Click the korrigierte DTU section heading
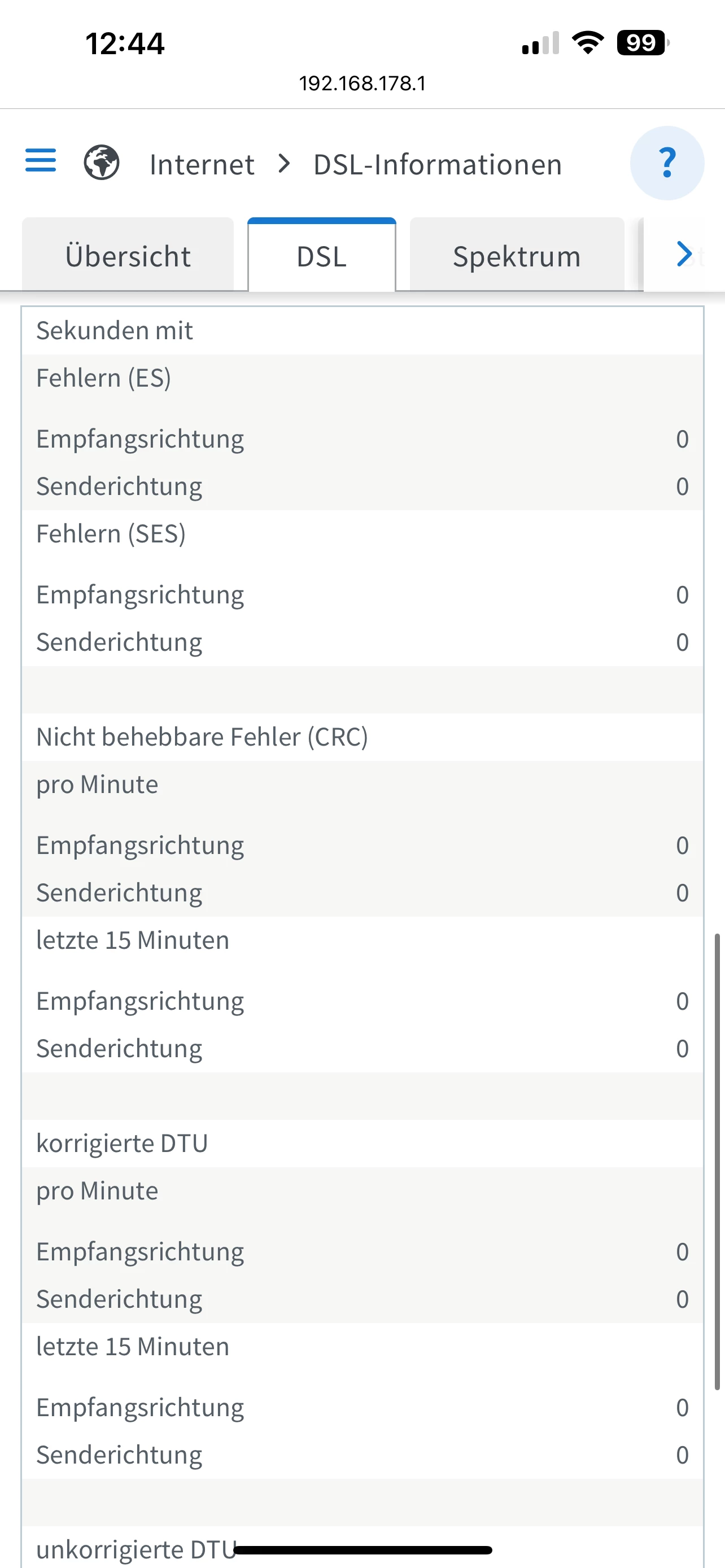This screenshot has width=725, height=1568. point(122,1143)
